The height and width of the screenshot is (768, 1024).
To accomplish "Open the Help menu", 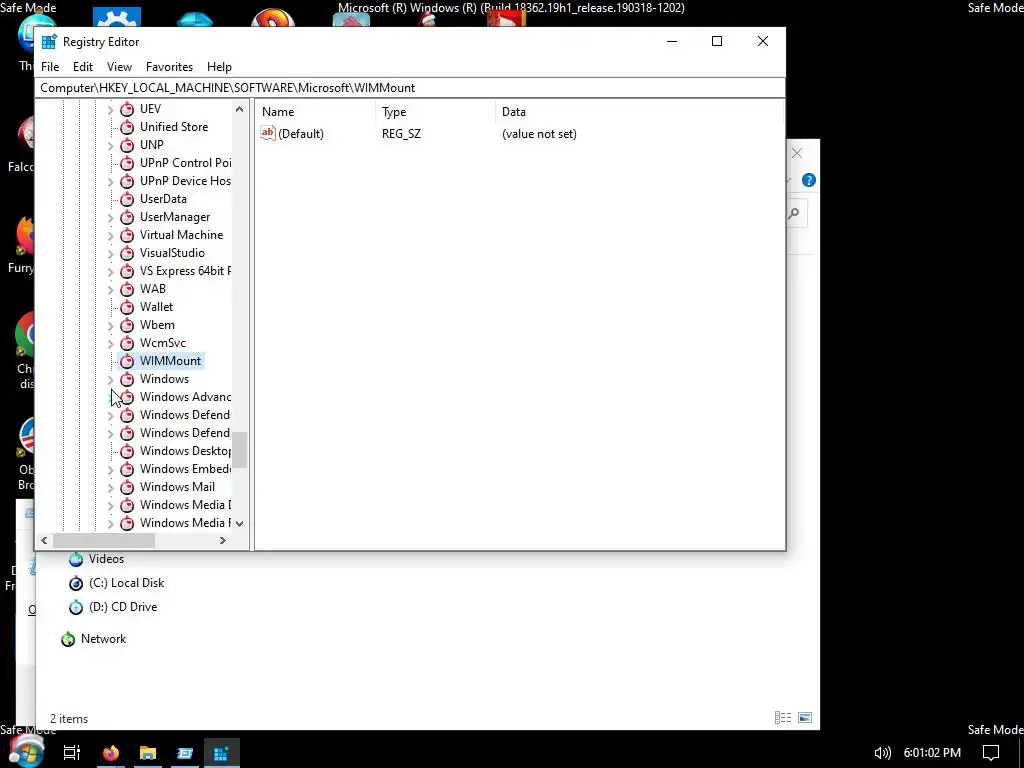I will click(219, 67).
